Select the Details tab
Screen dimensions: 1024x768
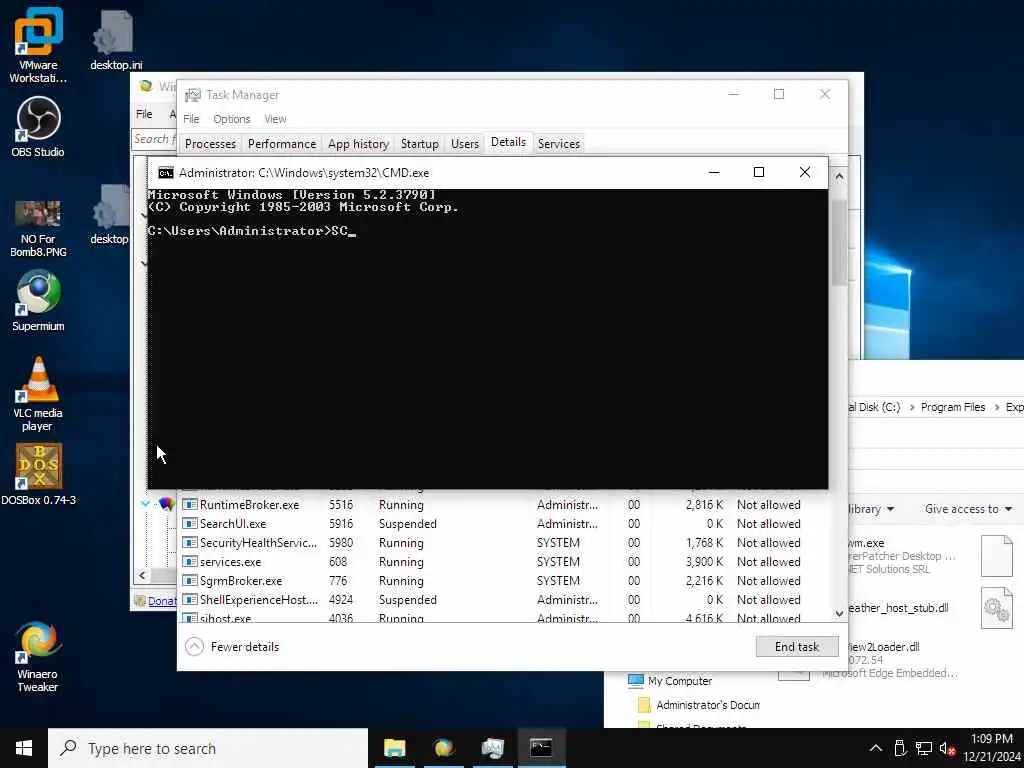point(508,142)
